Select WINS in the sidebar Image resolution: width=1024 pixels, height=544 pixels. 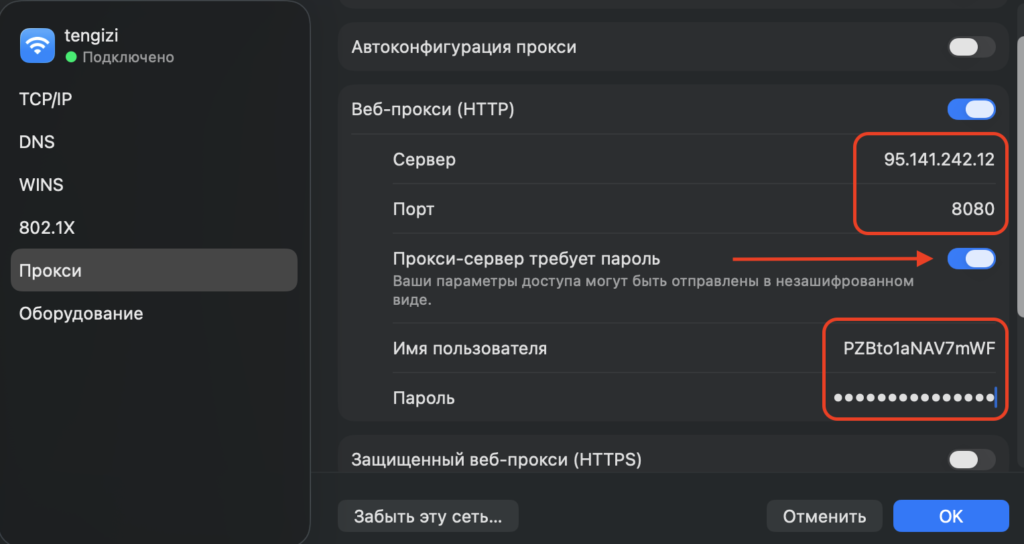coord(39,185)
